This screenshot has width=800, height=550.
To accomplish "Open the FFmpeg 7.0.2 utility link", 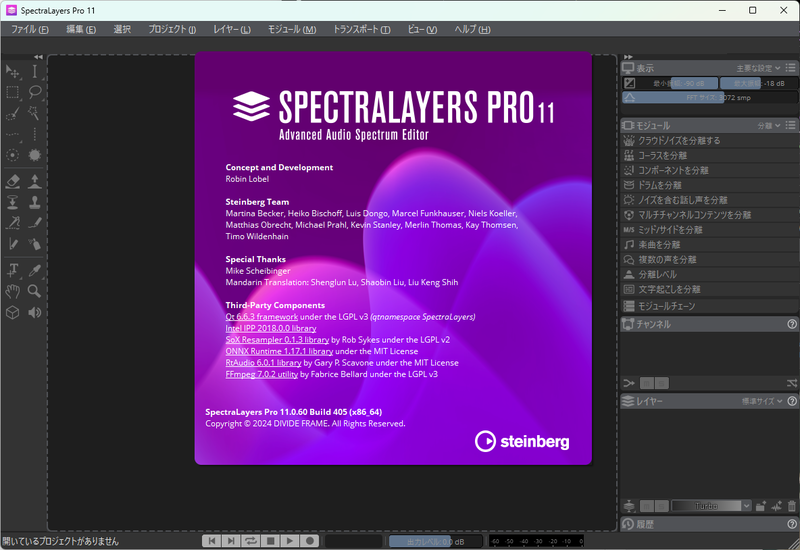I will (x=262, y=374).
